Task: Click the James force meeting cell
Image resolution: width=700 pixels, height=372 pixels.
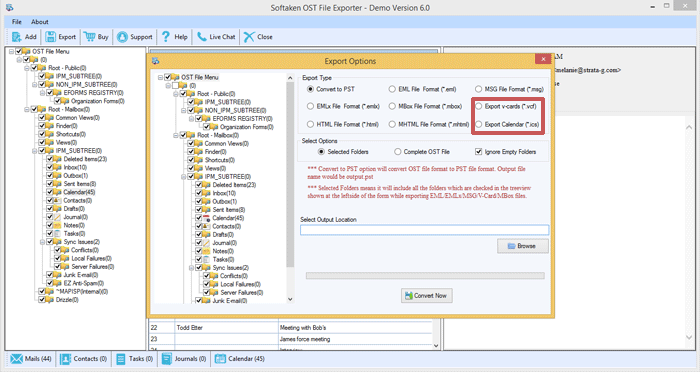Action: pyautogui.click(x=355, y=339)
